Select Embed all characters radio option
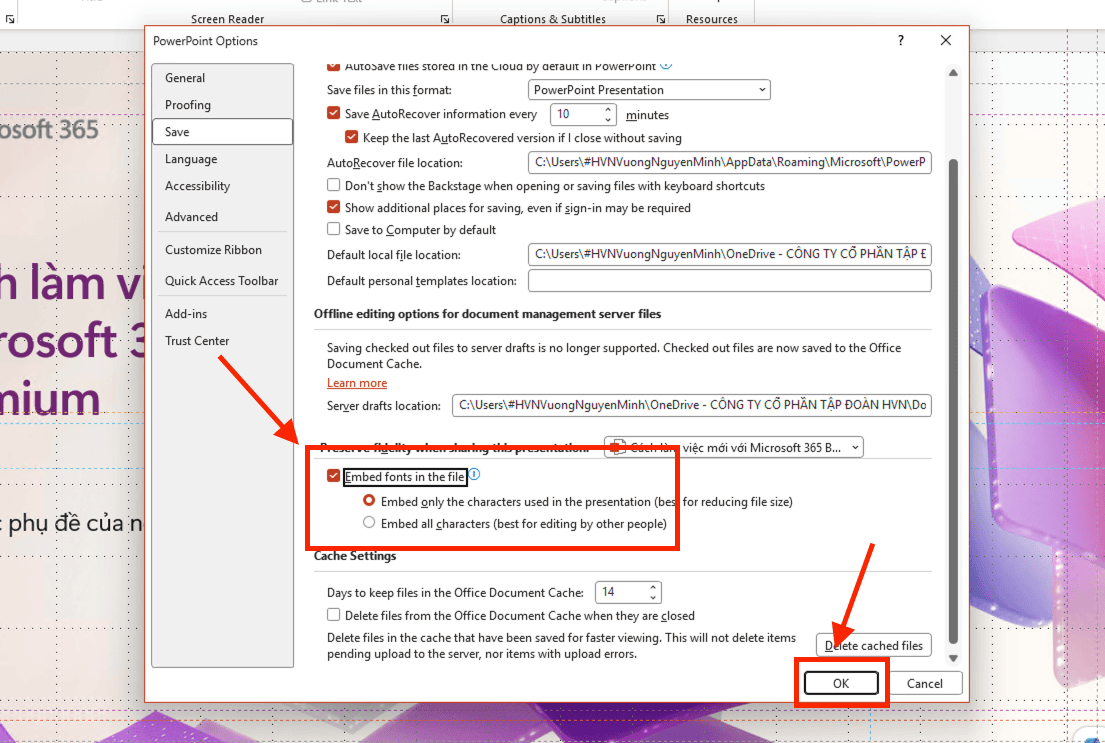Image resolution: width=1105 pixels, height=743 pixels. pyautogui.click(x=369, y=522)
